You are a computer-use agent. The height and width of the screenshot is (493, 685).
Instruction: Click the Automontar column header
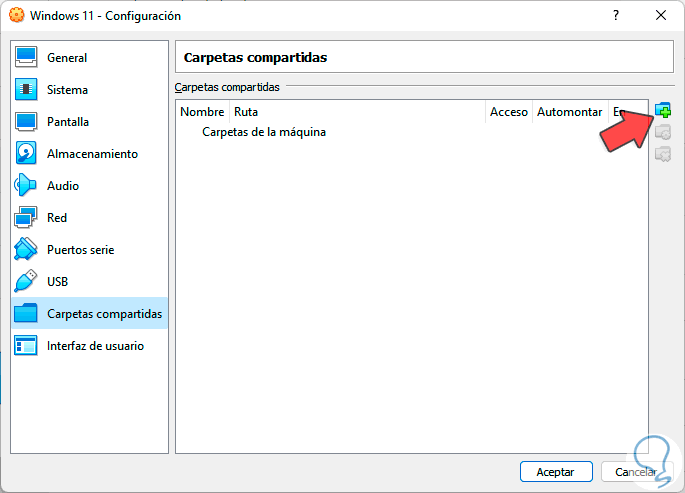pyautogui.click(x=568, y=112)
